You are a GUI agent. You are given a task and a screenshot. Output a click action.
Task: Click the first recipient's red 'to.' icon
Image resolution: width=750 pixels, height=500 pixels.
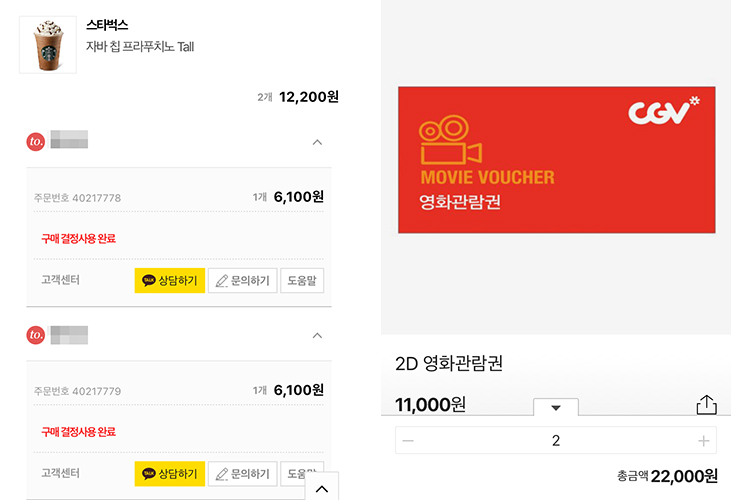coord(35,141)
